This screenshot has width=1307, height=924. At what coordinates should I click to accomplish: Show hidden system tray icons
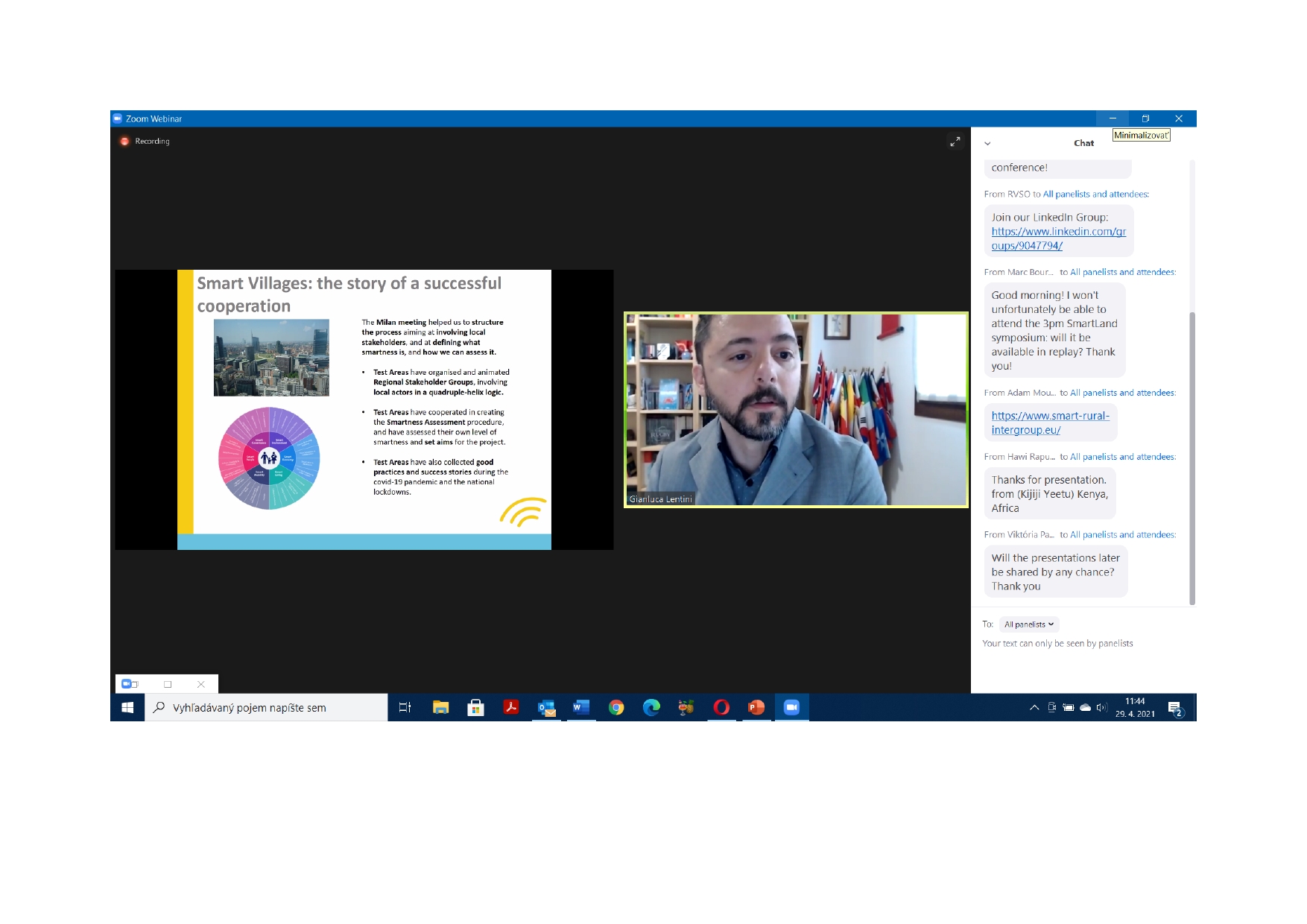coord(1034,707)
